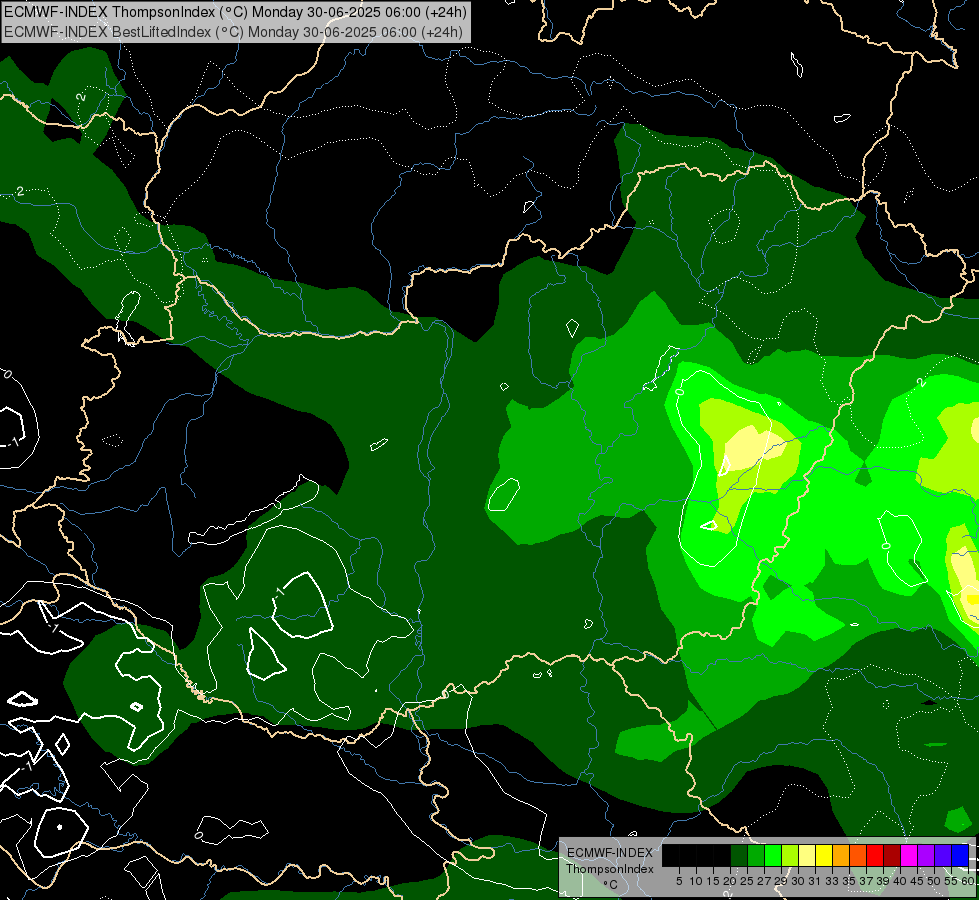Click the legend tick value 15
Screen dimensions: 979x900
[714, 881]
